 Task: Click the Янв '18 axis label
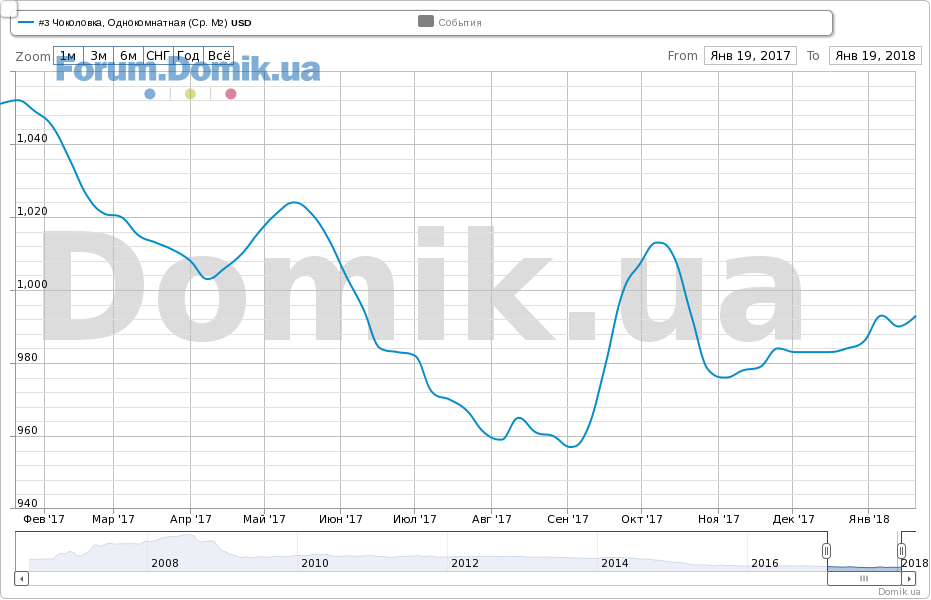coord(869,519)
